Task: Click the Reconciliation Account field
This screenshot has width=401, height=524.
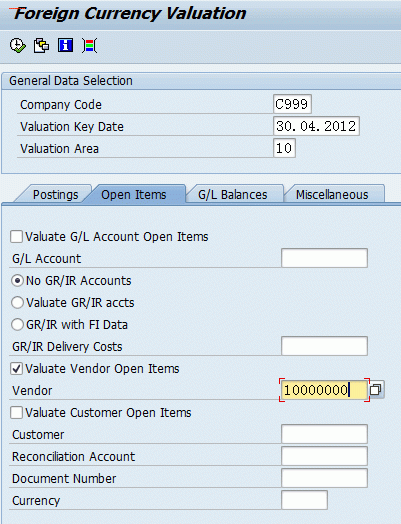Action: click(324, 456)
